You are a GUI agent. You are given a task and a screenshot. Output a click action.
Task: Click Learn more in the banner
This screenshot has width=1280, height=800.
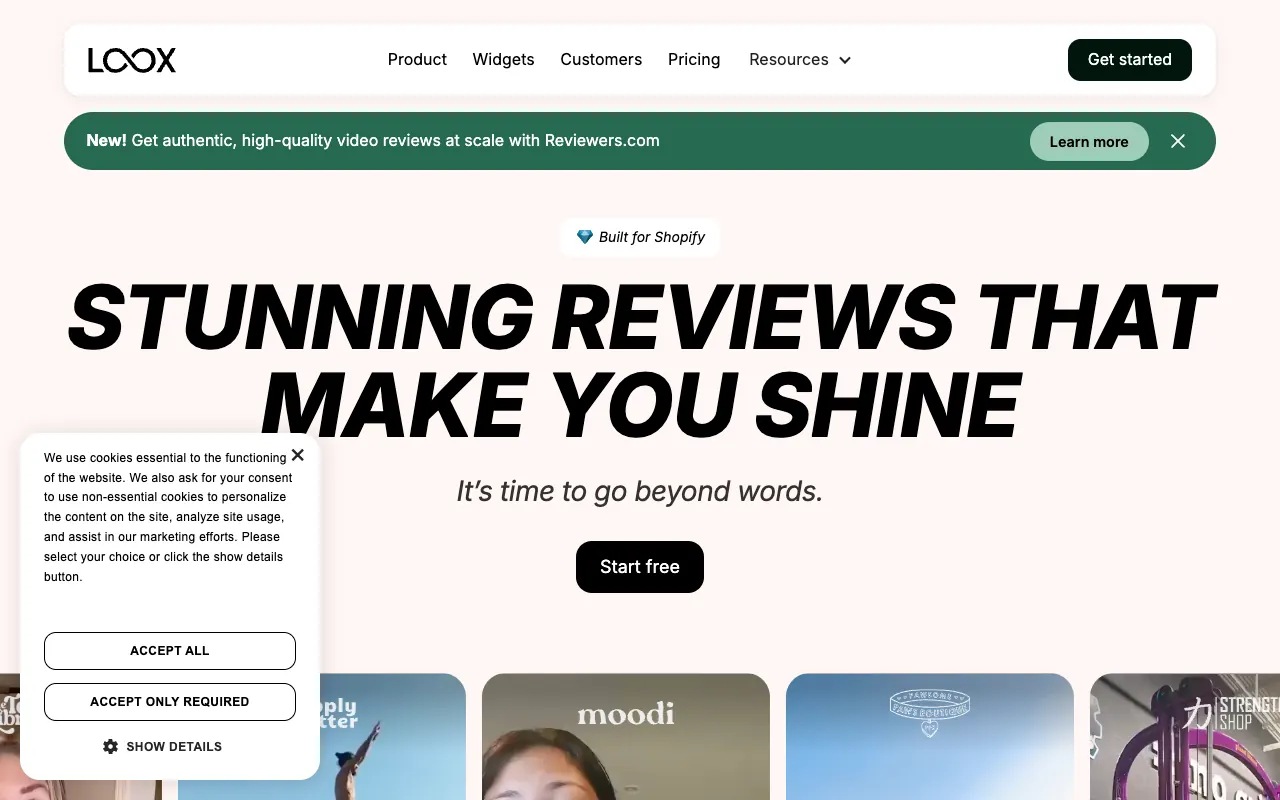click(x=1089, y=142)
